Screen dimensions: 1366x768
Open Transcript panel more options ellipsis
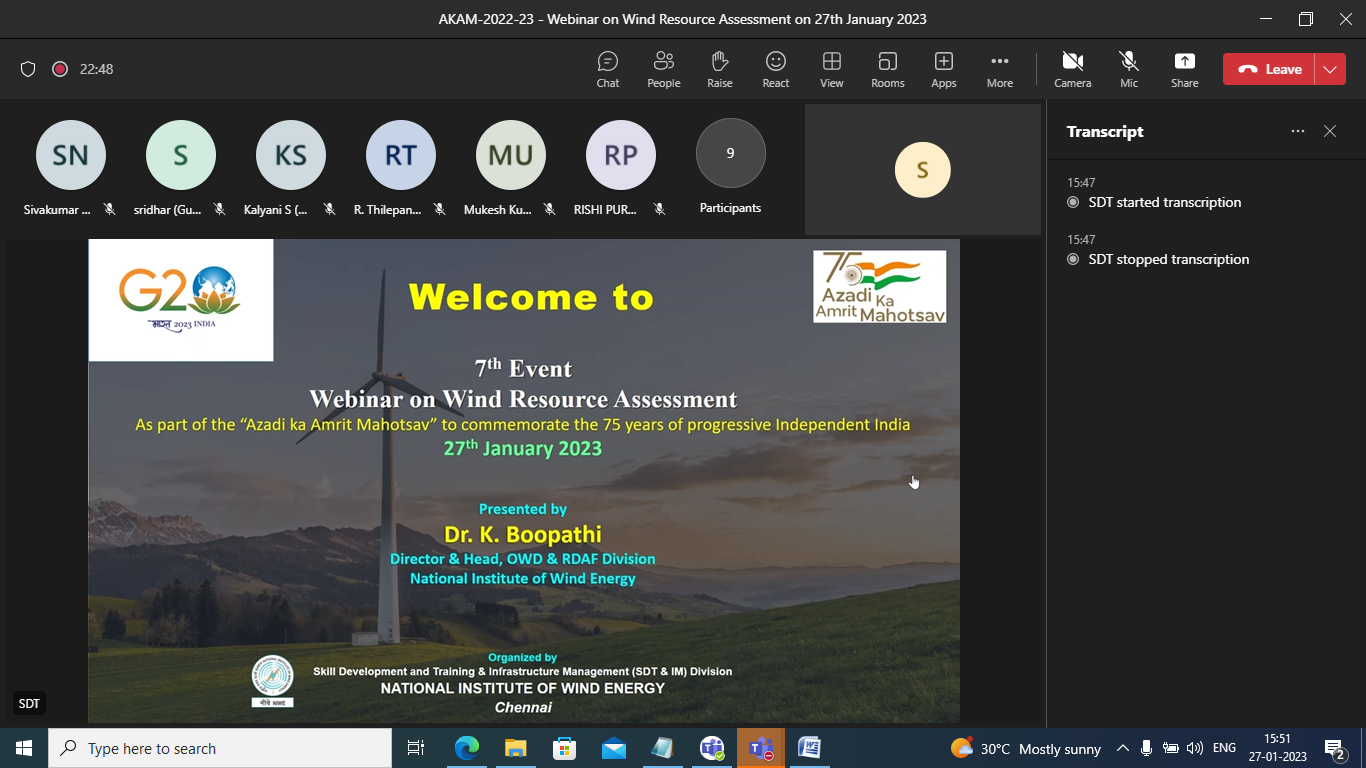tap(1297, 131)
